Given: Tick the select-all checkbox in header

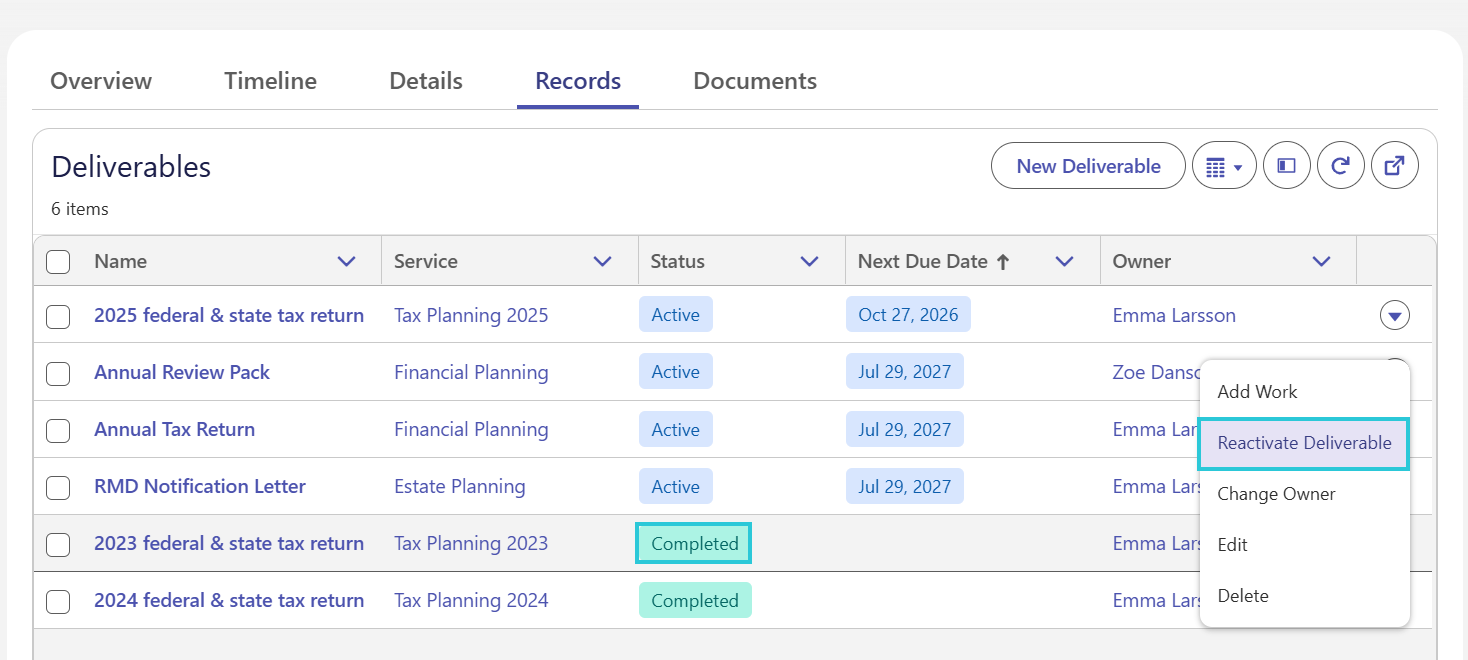Looking at the screenshot, I should (x=58, y=261).
